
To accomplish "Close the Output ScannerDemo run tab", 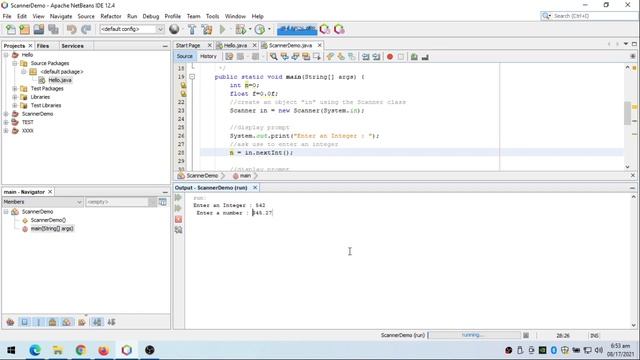I will coord(255,187).
